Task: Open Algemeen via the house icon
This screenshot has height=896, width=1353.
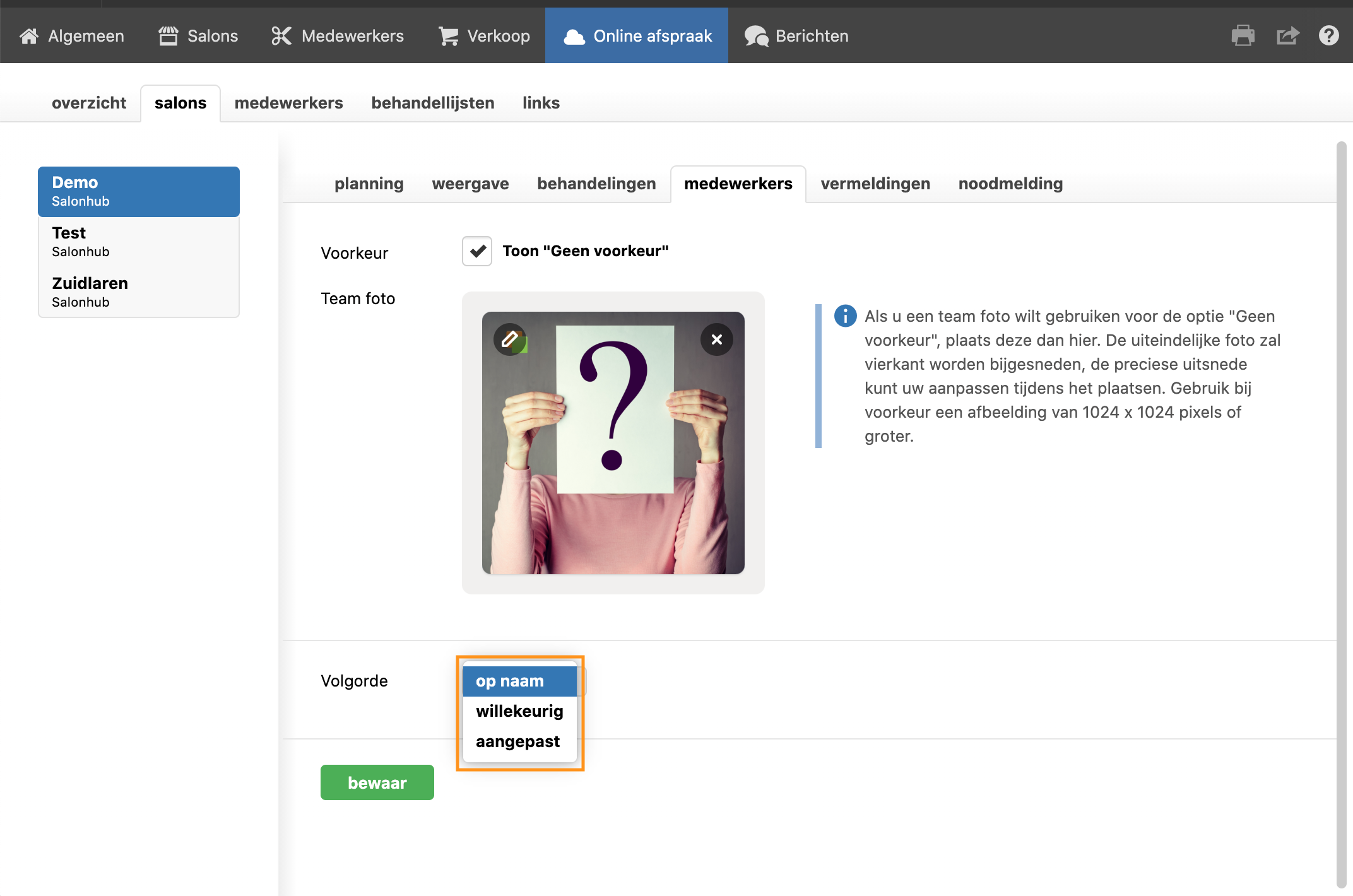Action: pos(29,36)
